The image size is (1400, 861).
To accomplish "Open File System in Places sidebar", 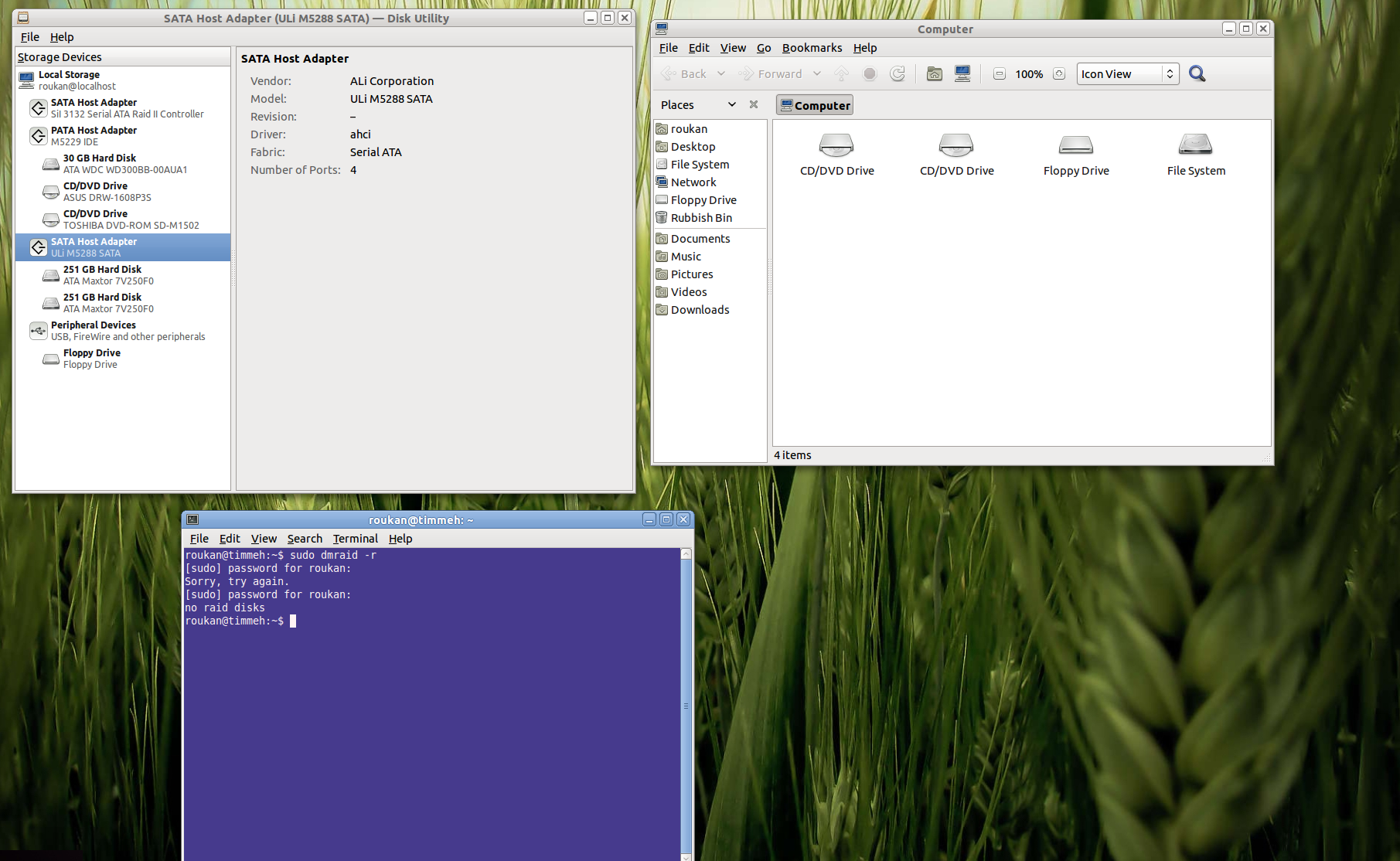I will (710, 165).
